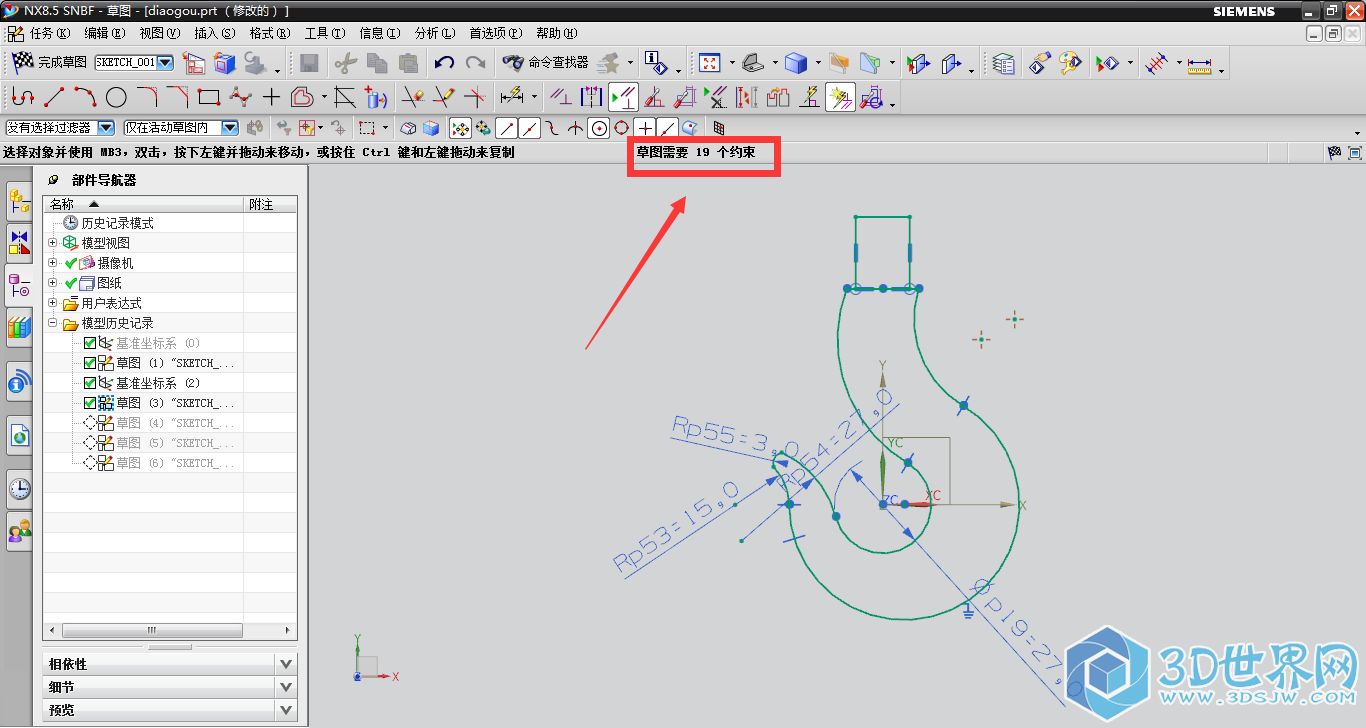Select the Point (plus) sketch tool

[271, 97]
